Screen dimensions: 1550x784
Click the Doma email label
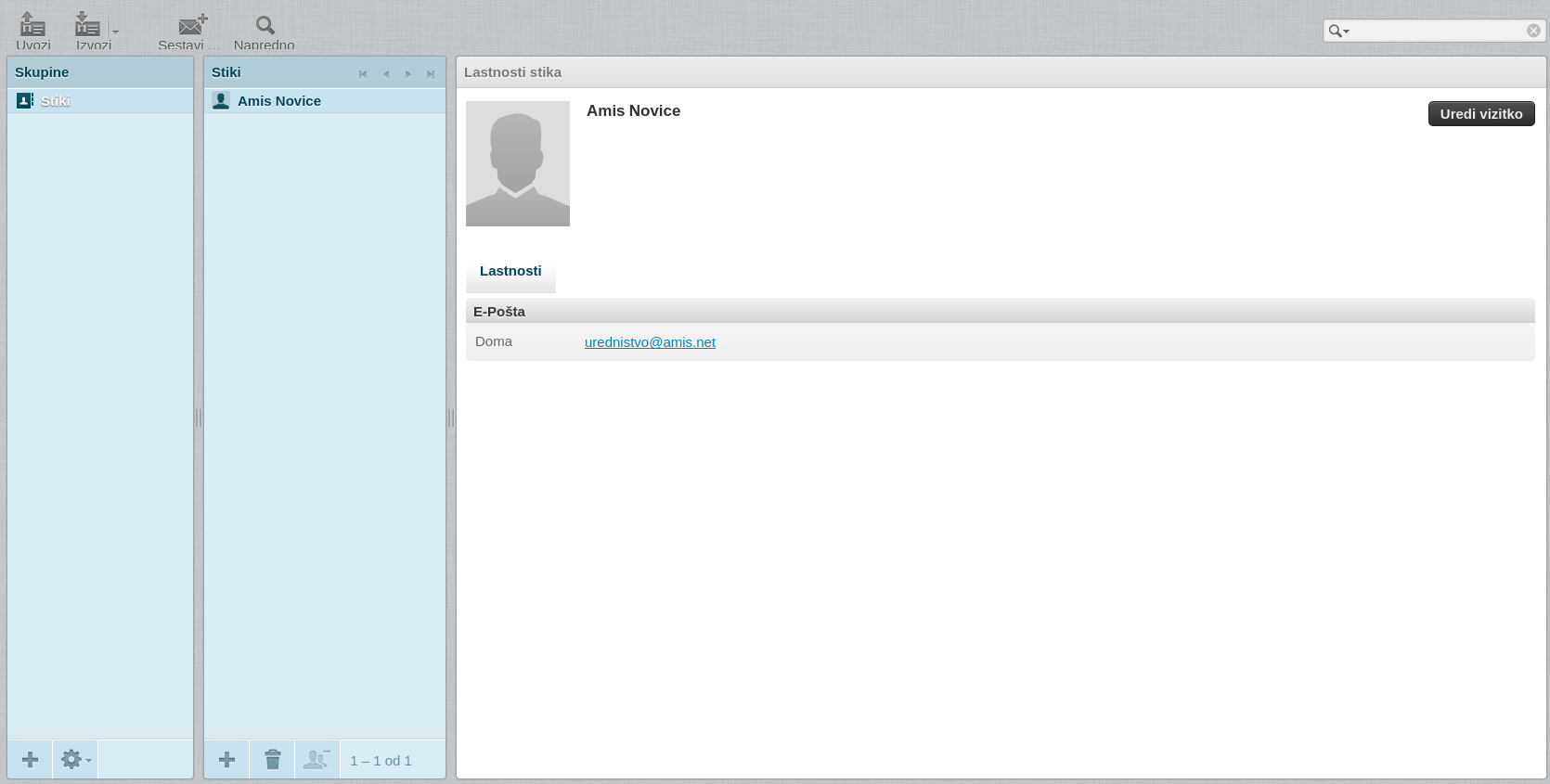pos(494,341)
